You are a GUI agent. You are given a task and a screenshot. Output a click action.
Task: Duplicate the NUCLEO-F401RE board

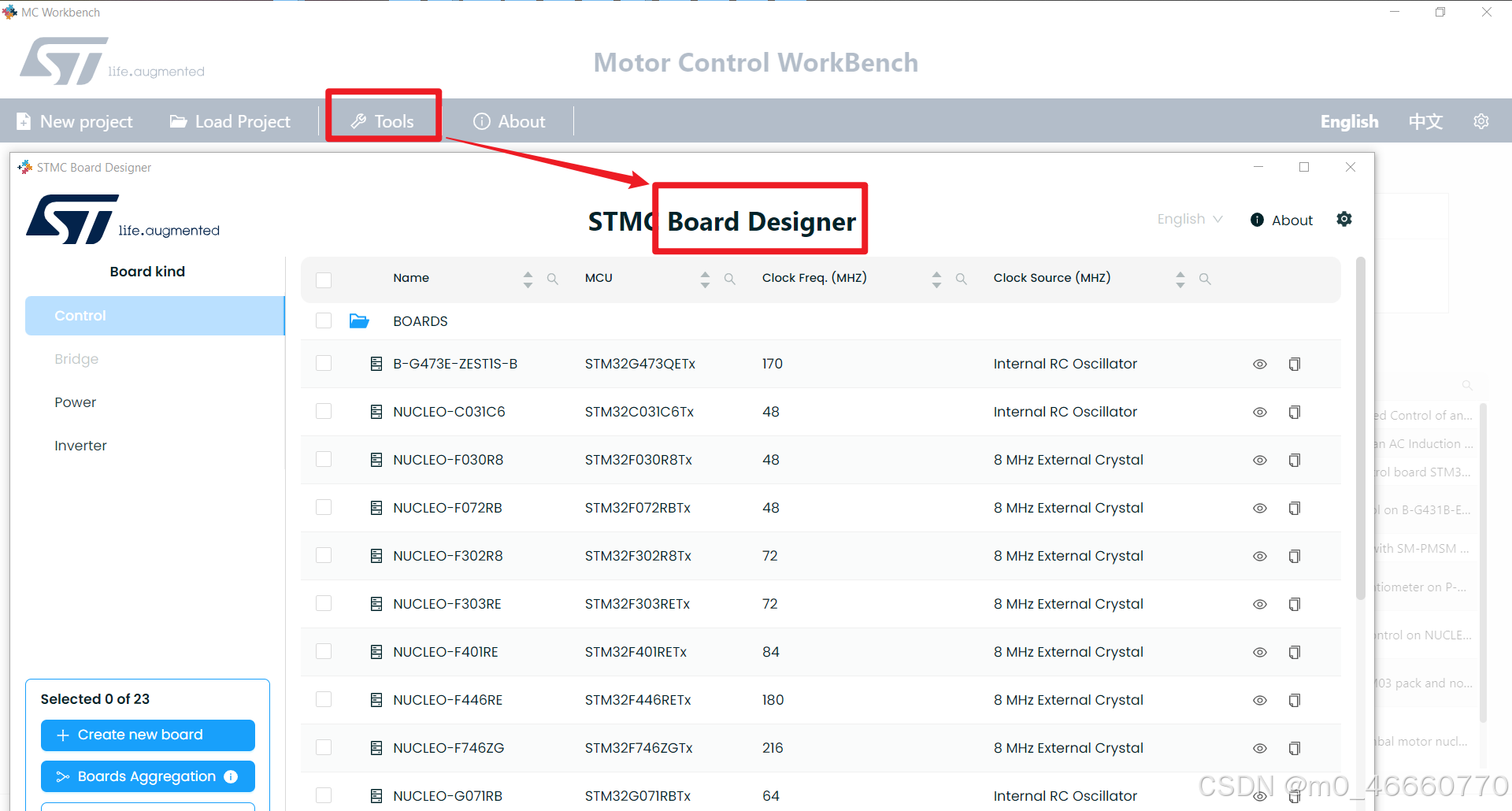pos(1295,652)
